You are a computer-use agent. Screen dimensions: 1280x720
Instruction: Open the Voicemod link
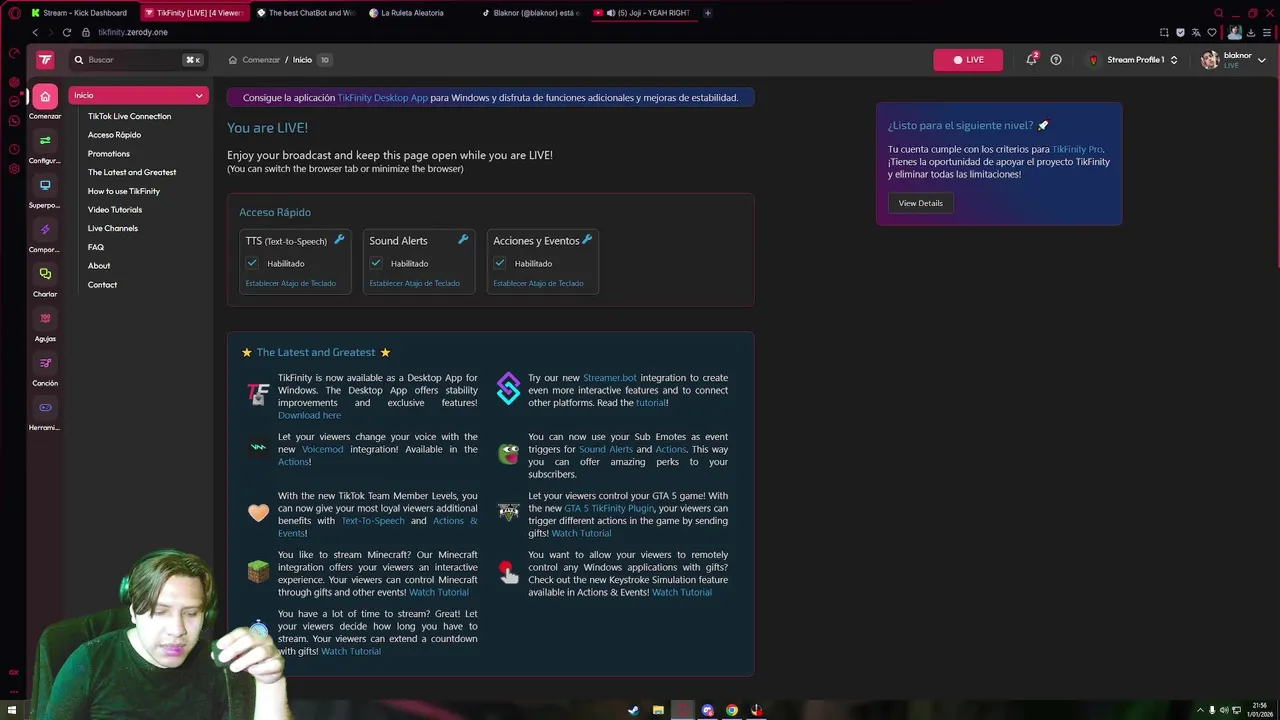click(323, 449)
